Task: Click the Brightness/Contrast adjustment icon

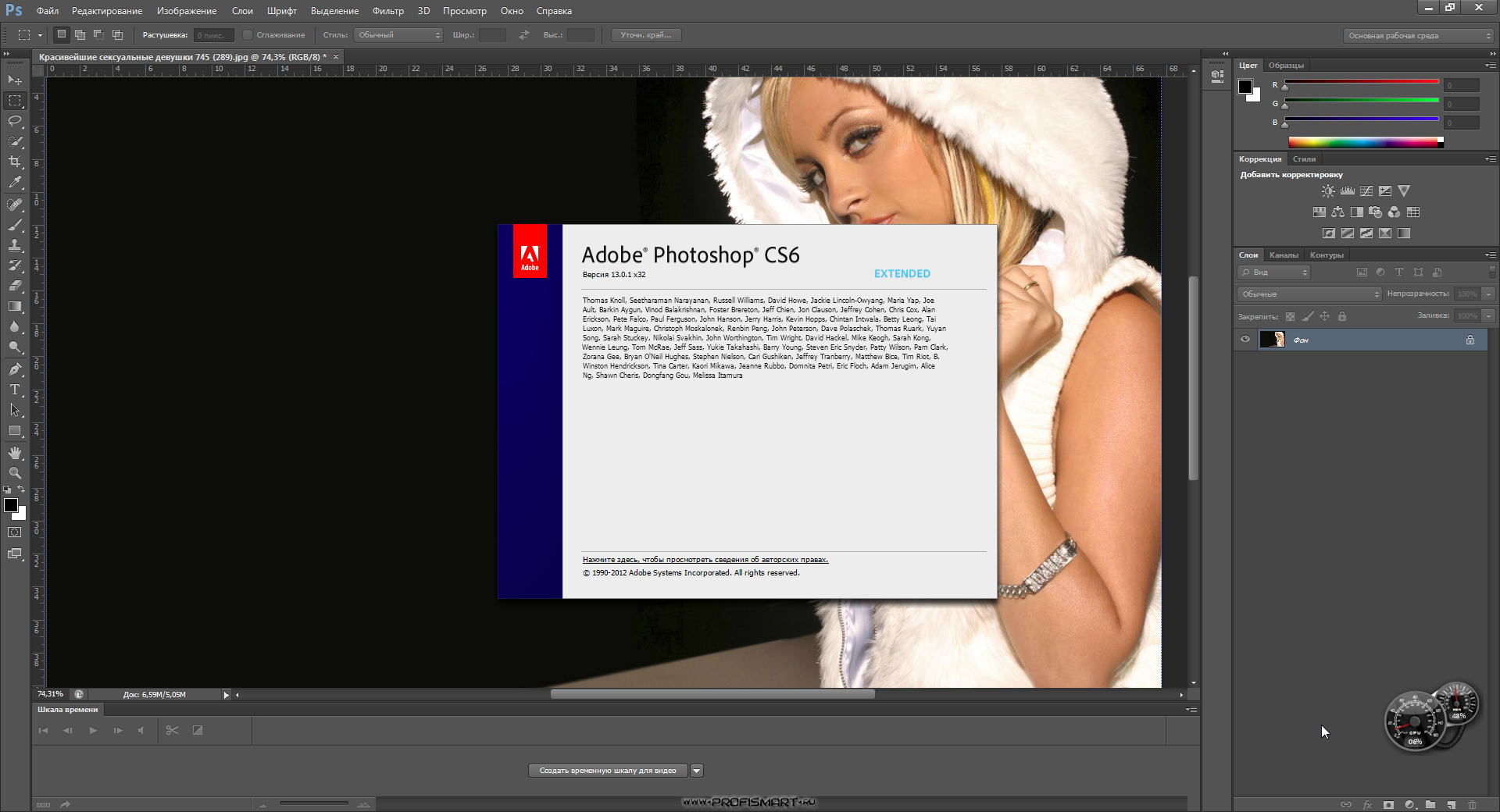Action: point(1328,191)
